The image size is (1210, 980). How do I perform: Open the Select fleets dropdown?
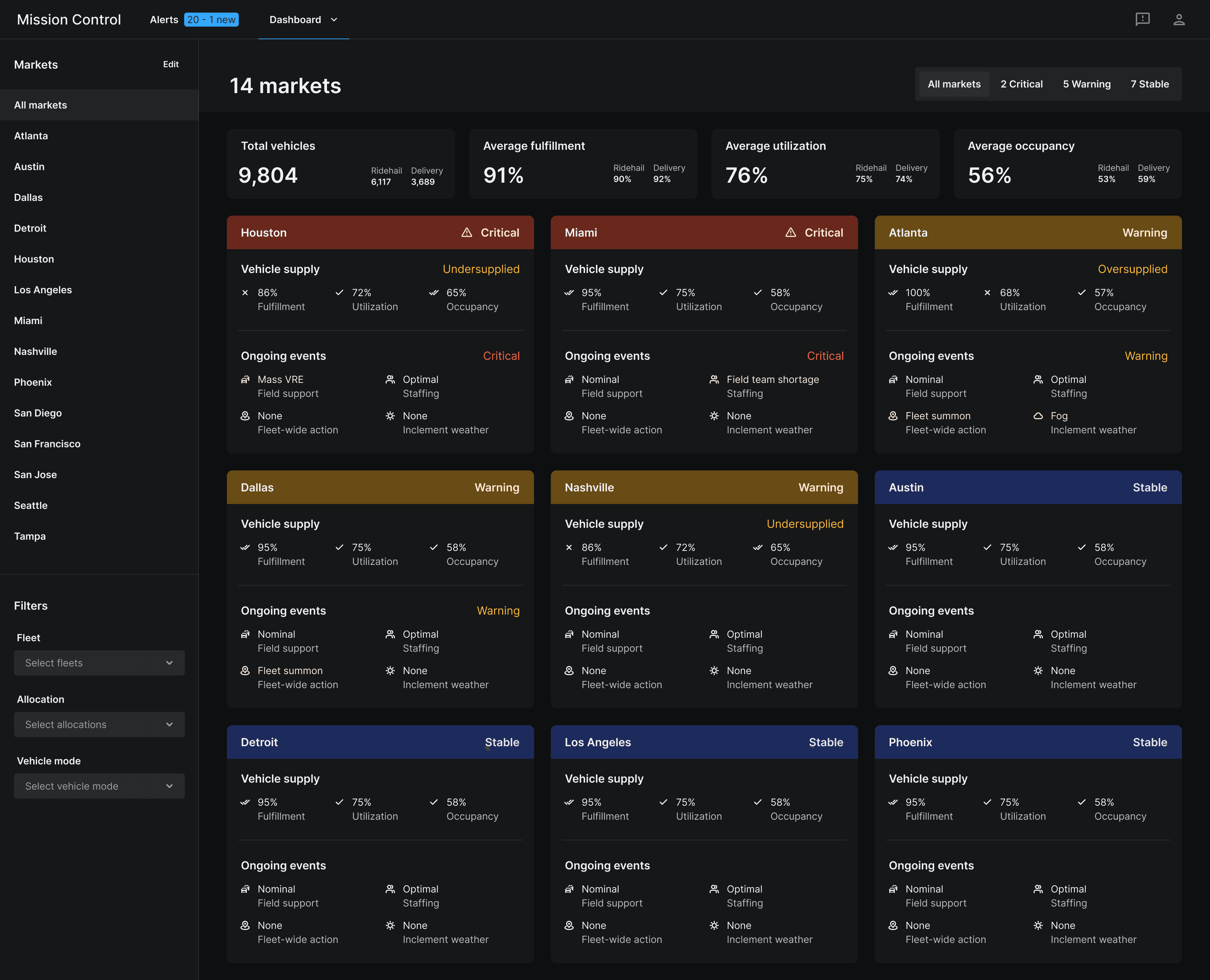pyautogui.click(x=99, y=663)
